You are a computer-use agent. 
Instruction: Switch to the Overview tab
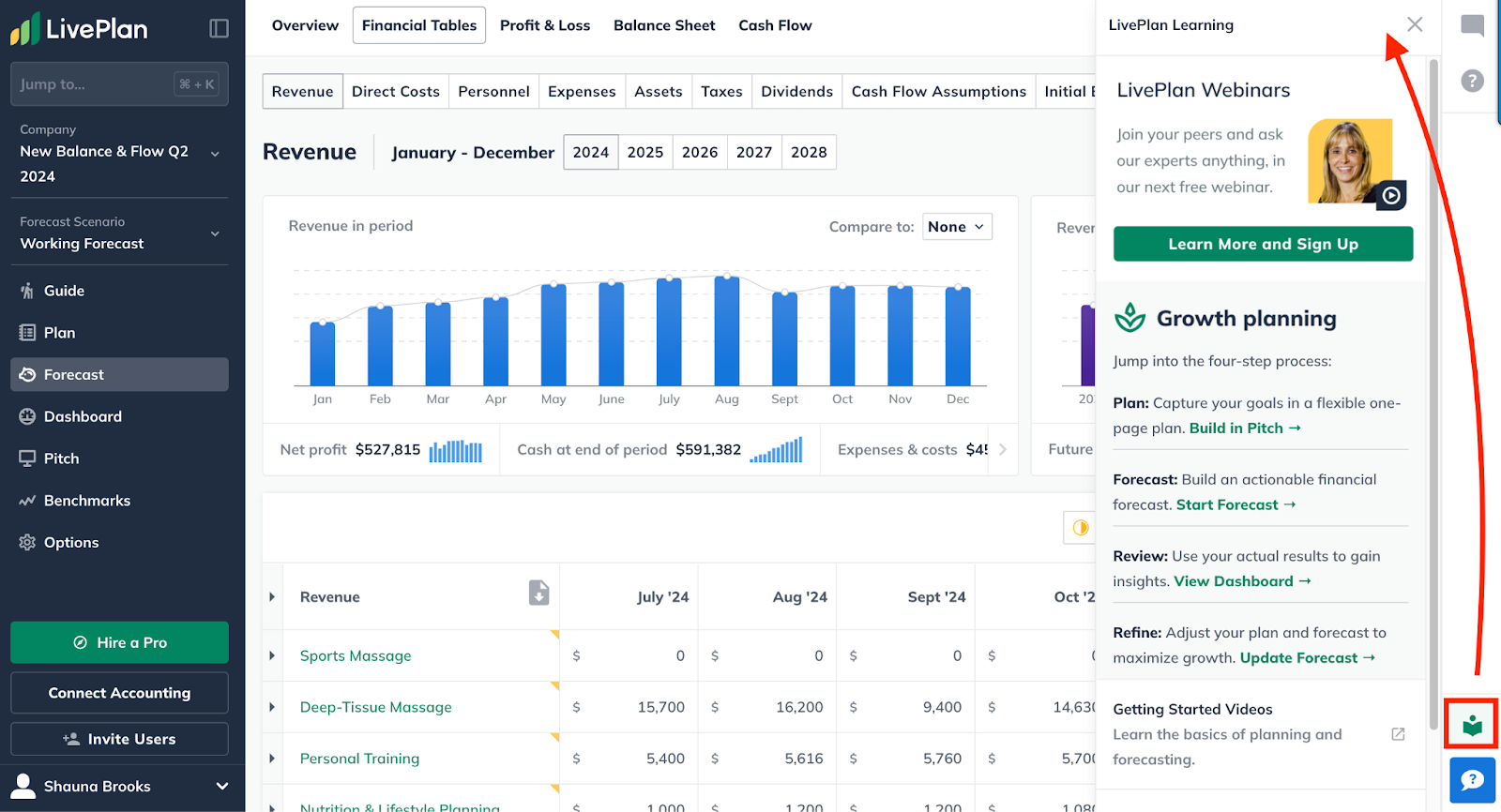(x=305, y=25)
